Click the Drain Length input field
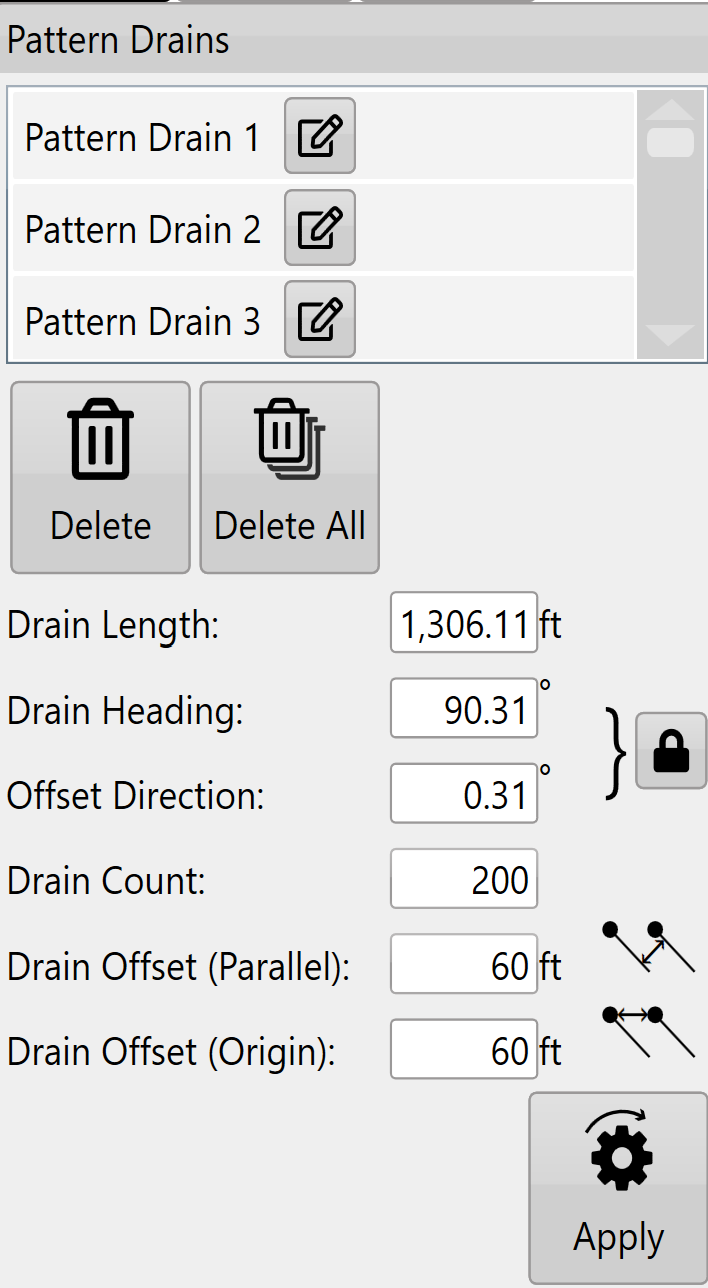Viewport: 708px width, 1288px height. (464, 623)
